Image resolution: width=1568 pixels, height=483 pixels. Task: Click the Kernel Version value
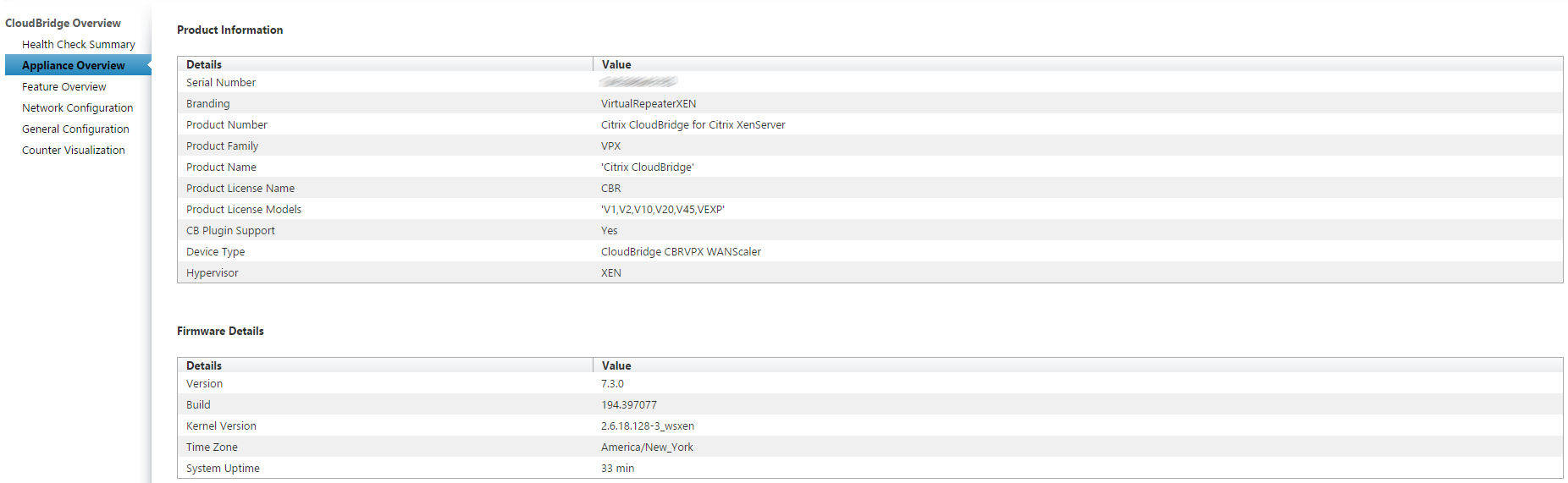[647, 426]
